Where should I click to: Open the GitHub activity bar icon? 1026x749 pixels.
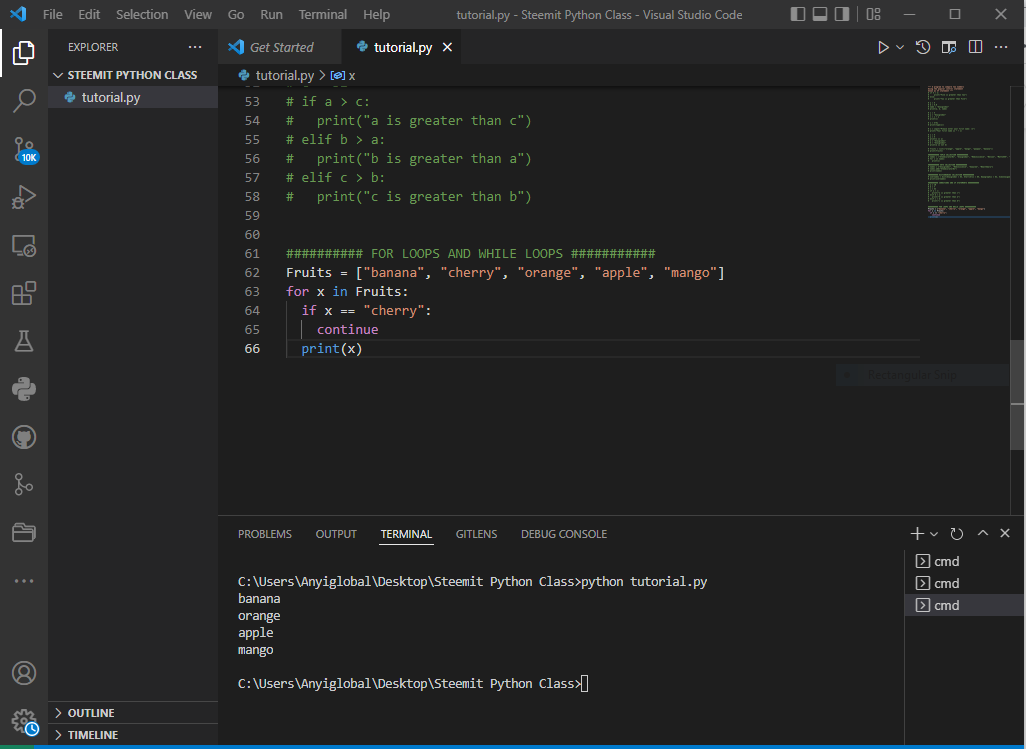click(x=24, y=437)
